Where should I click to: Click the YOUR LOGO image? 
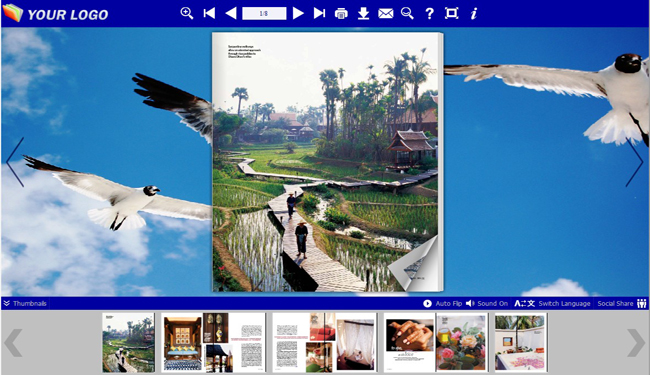tap(55, 13)
